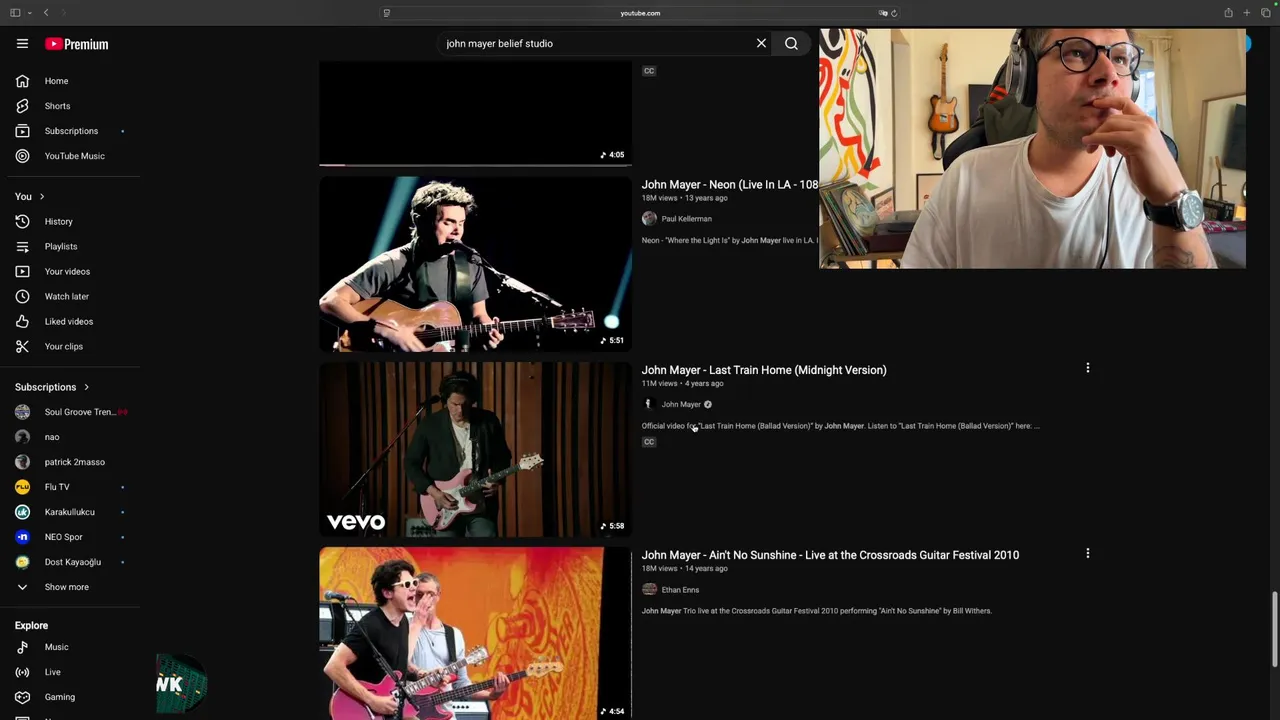Click John Mayer - Neon (Live In LA title
The image size is (1280, 720).
[x=729, y=185]
